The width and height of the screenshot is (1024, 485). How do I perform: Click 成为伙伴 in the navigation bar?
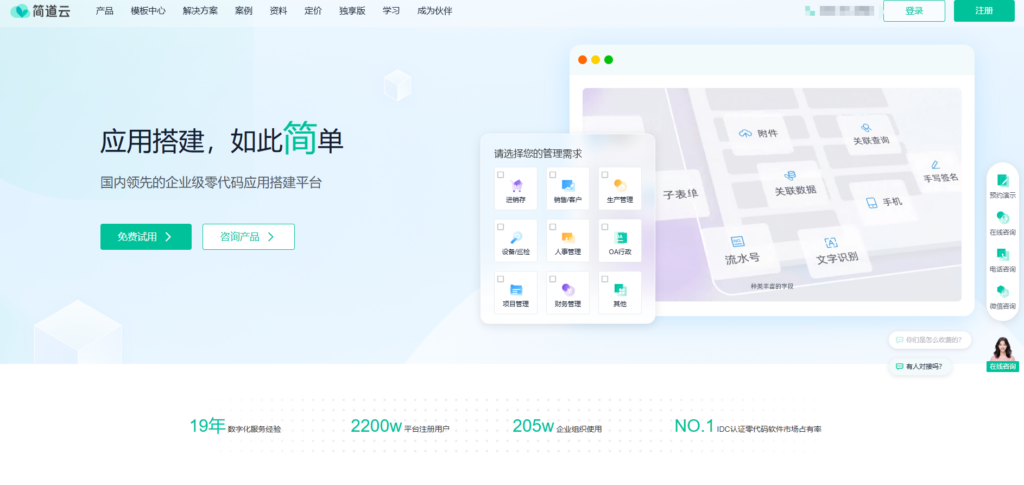tap(434, 11)
